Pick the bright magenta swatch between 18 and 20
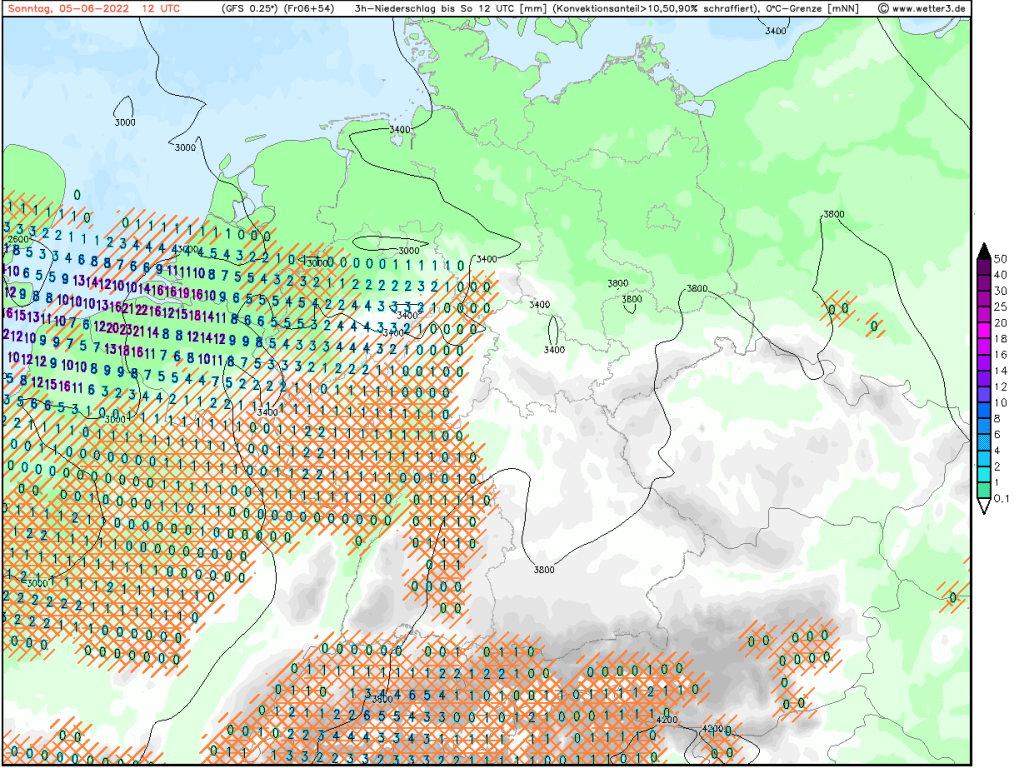The image size is (1024, 768). coord(984,330)
